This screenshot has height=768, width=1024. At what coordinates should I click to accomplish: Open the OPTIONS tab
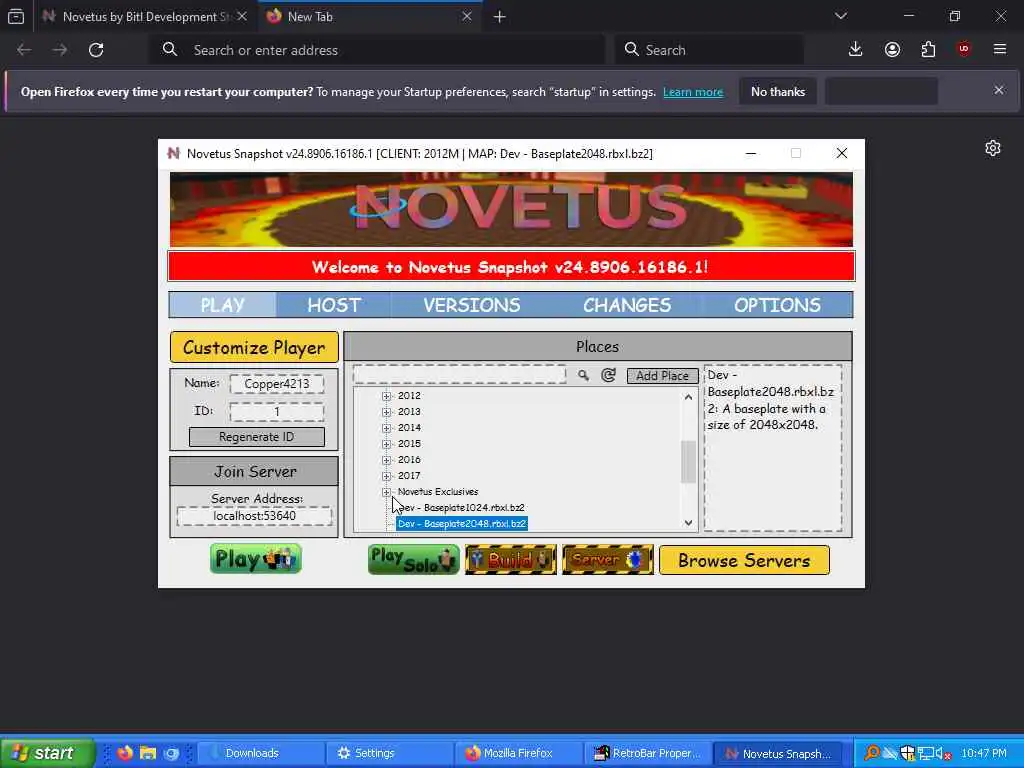click(777, 305)
